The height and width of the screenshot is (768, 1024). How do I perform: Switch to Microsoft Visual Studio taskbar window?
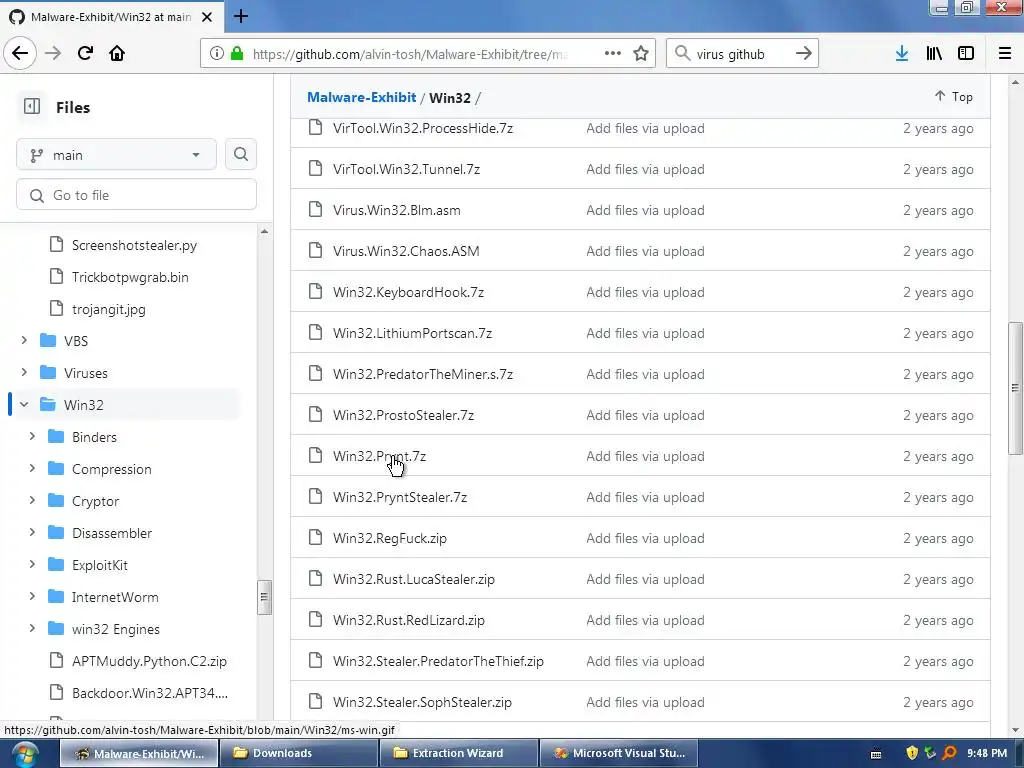pyautogui.click(x=618, y=753)
